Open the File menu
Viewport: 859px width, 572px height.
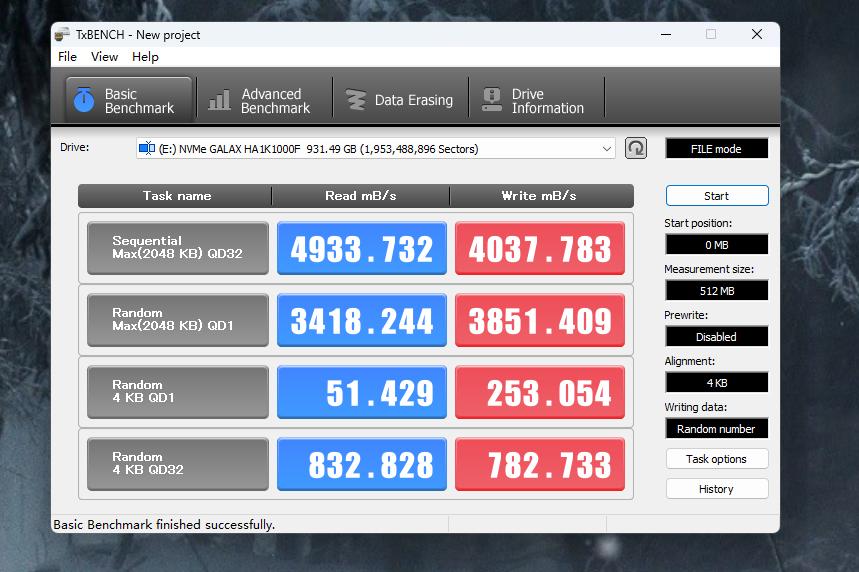tap(67, 56)
